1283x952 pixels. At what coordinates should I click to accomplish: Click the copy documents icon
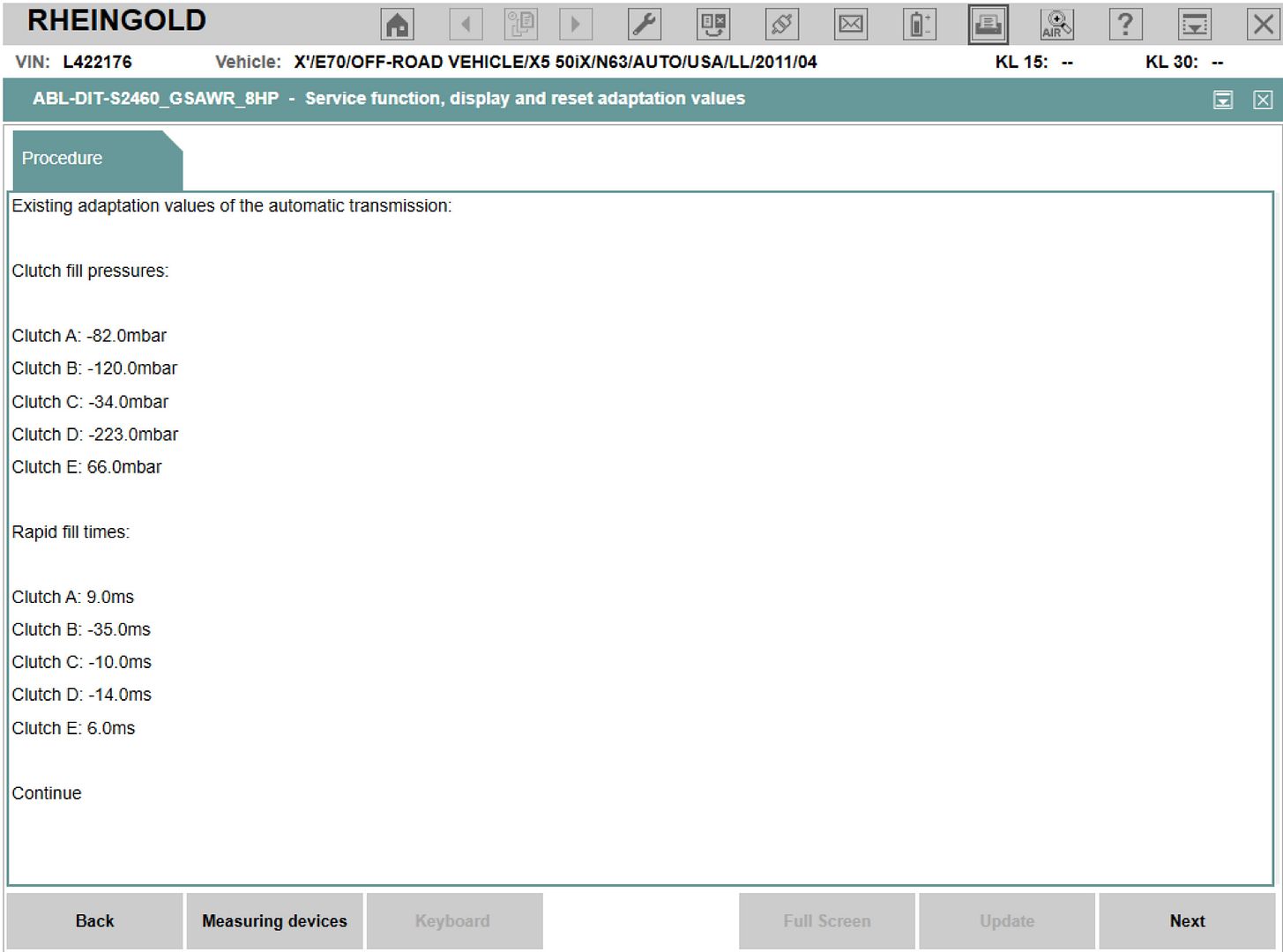(520, 24)
